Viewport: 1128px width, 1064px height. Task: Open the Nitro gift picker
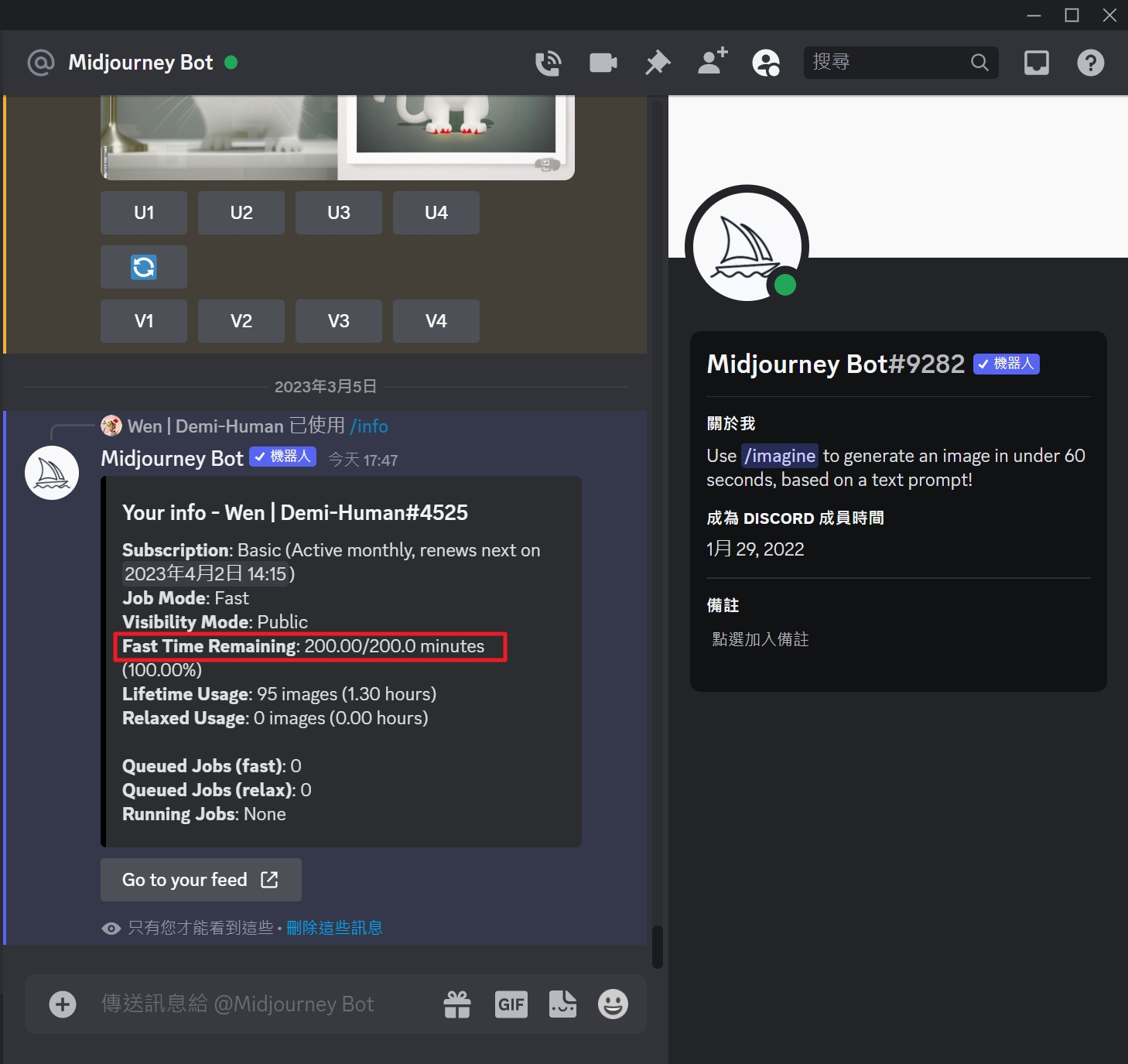[x=457, y=1004]
